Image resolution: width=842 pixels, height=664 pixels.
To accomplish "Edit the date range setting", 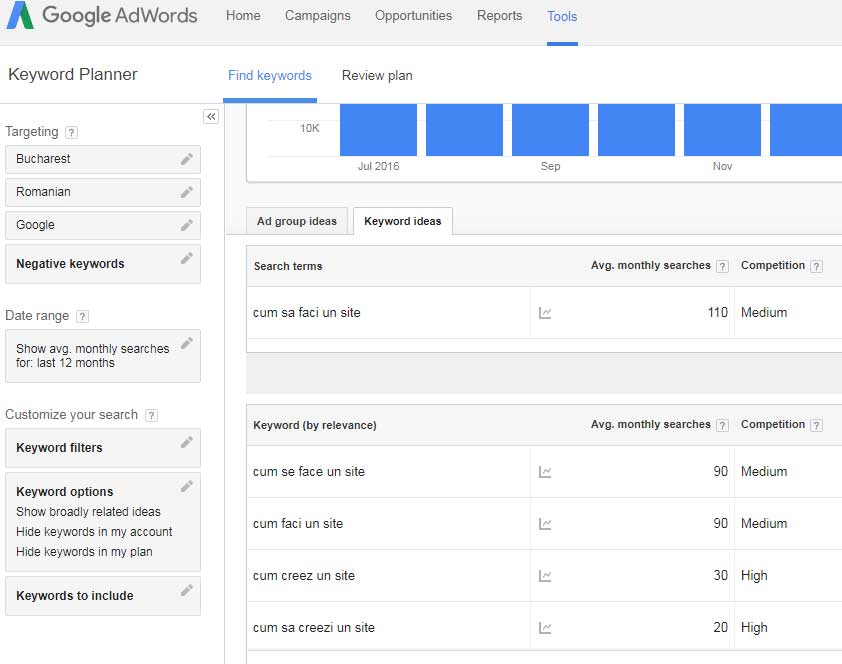I will (186, 345).
